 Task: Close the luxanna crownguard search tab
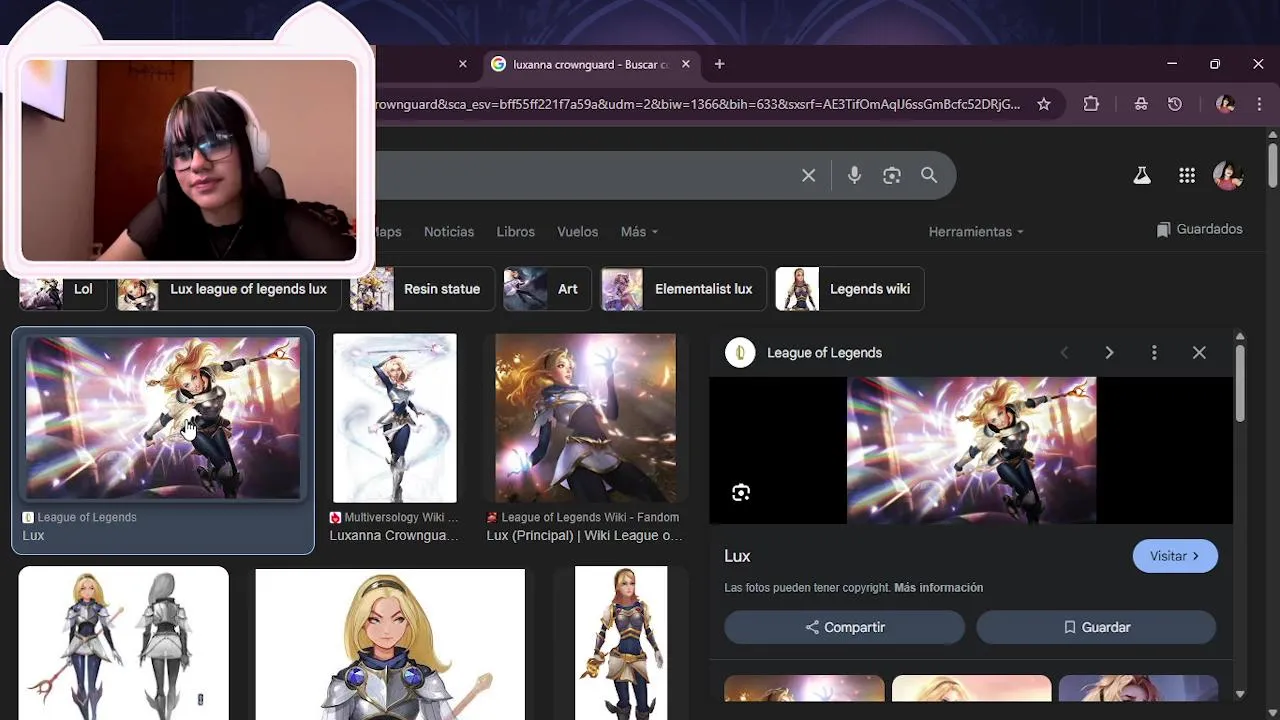(x=686, y=64)
